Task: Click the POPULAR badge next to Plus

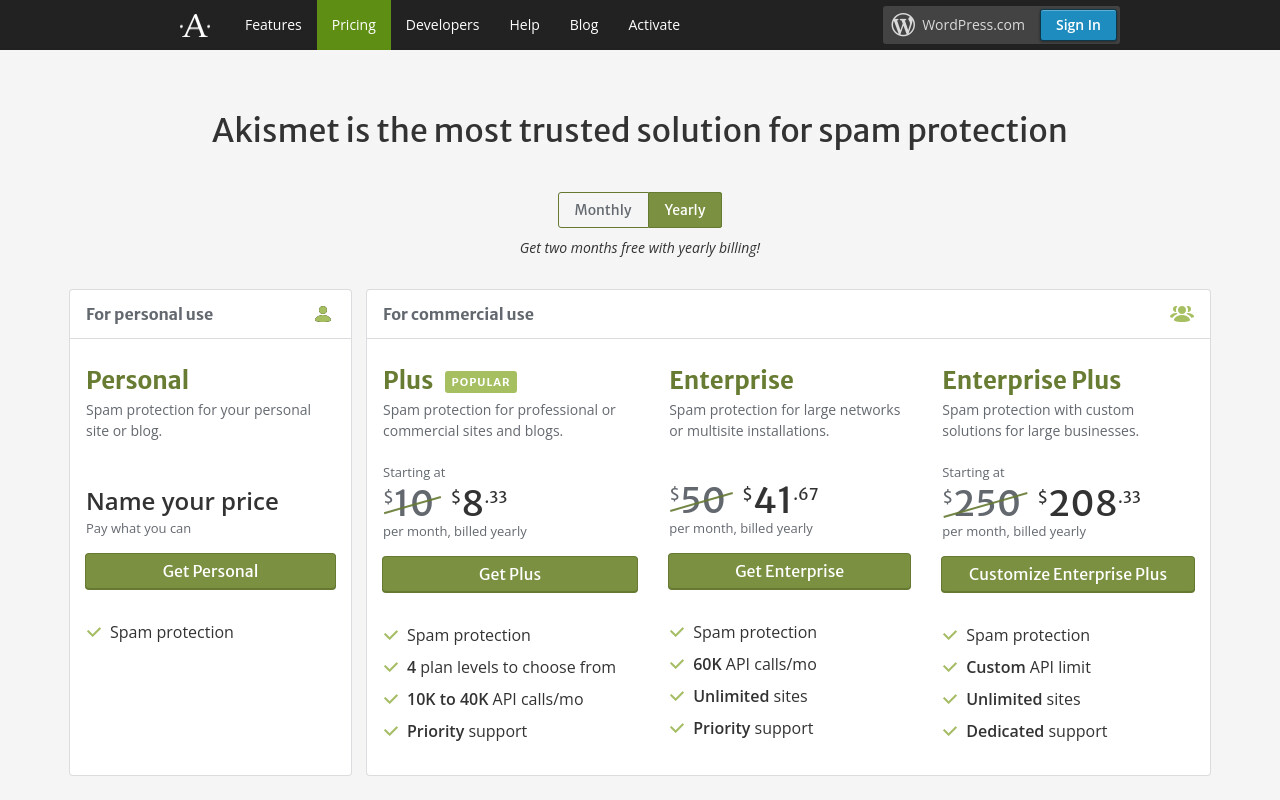Action: point(481,382)
